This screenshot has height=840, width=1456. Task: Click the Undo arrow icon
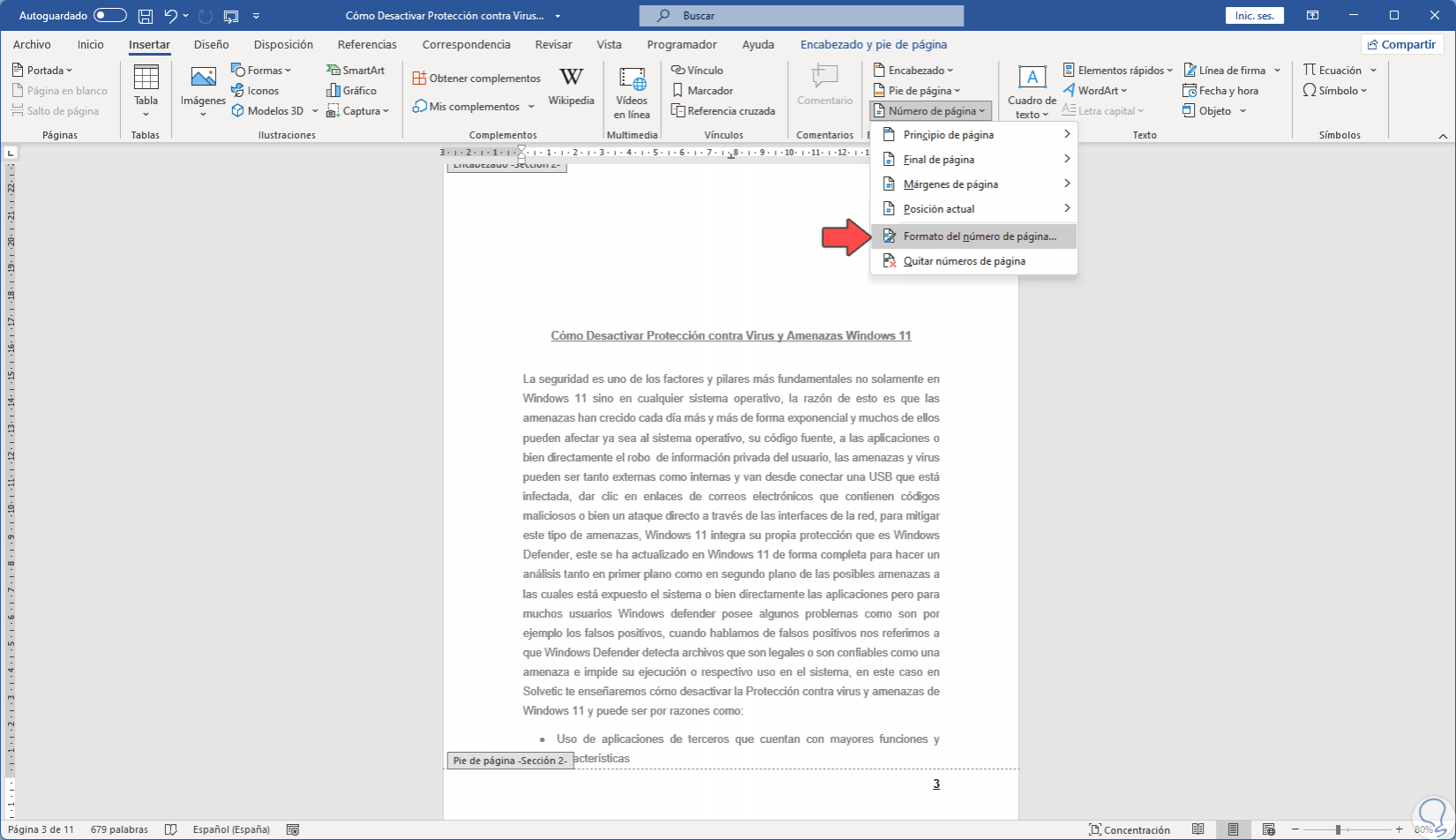pyautogui.click(x=171, y=16)
